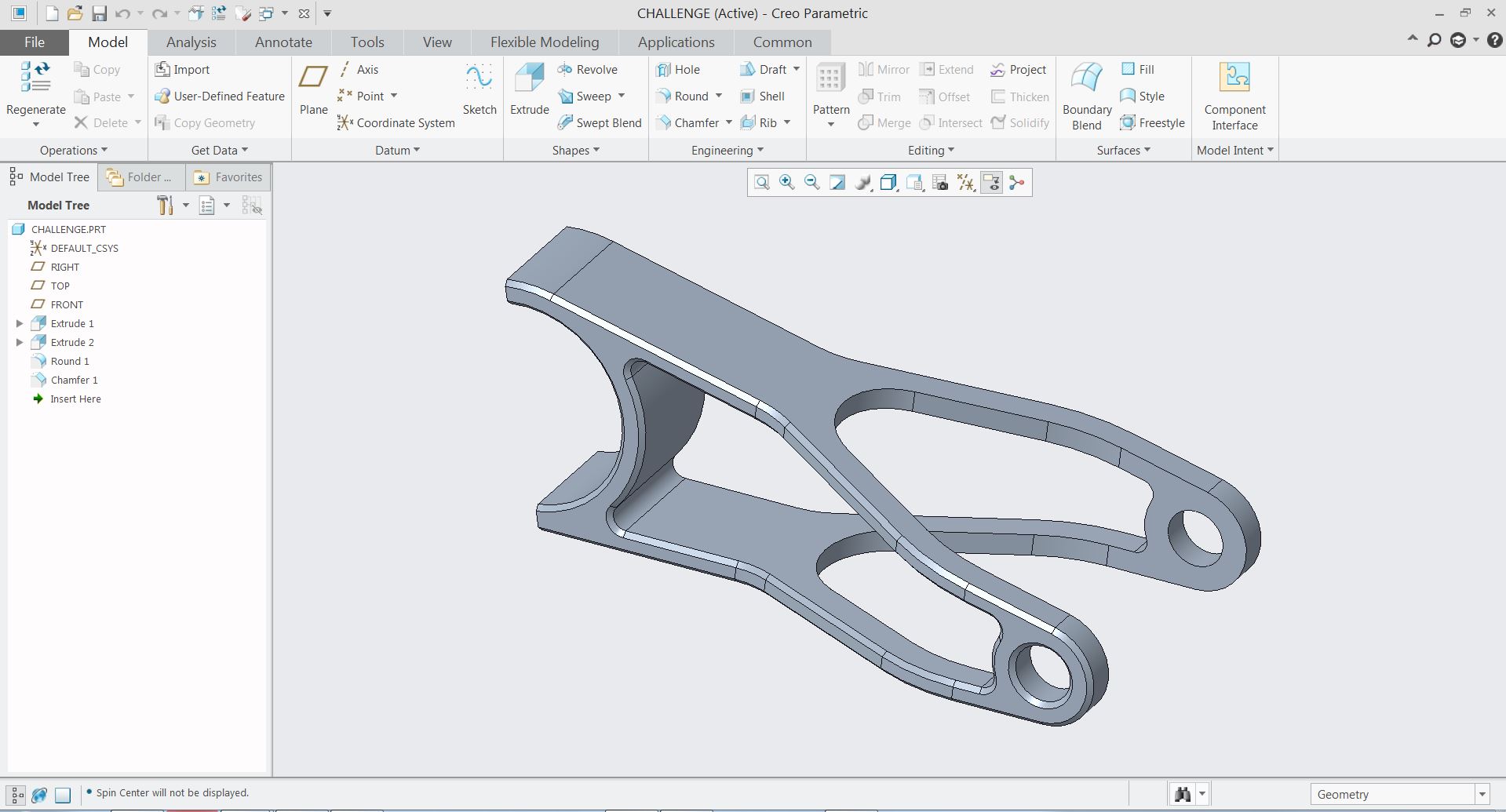Open the Round dropdown arrow
This screenshot has width=1506, height=812.
718,96
